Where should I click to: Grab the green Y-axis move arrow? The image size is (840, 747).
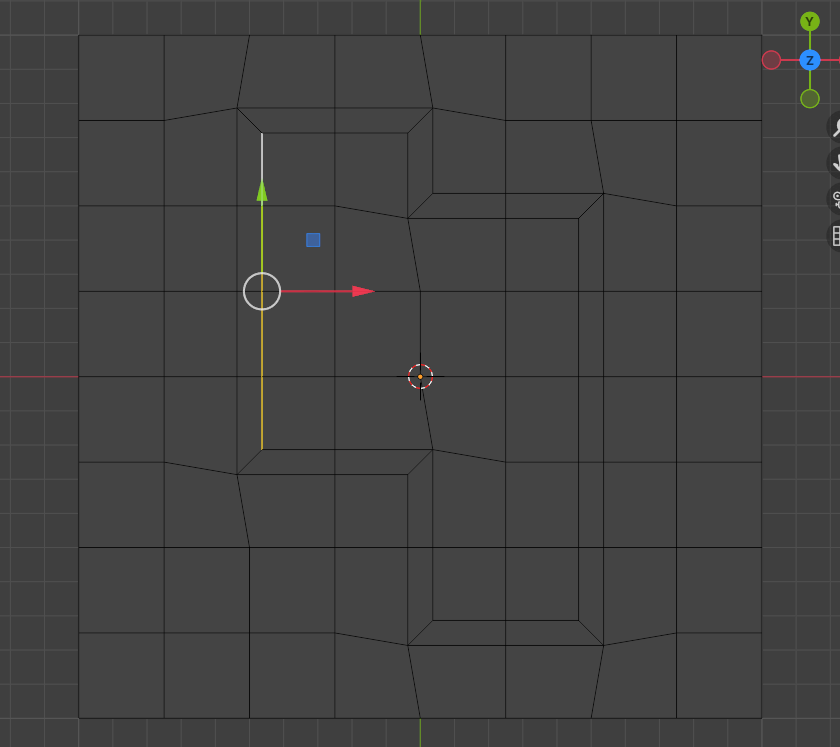pyautogui.click(x=261, y=191)
